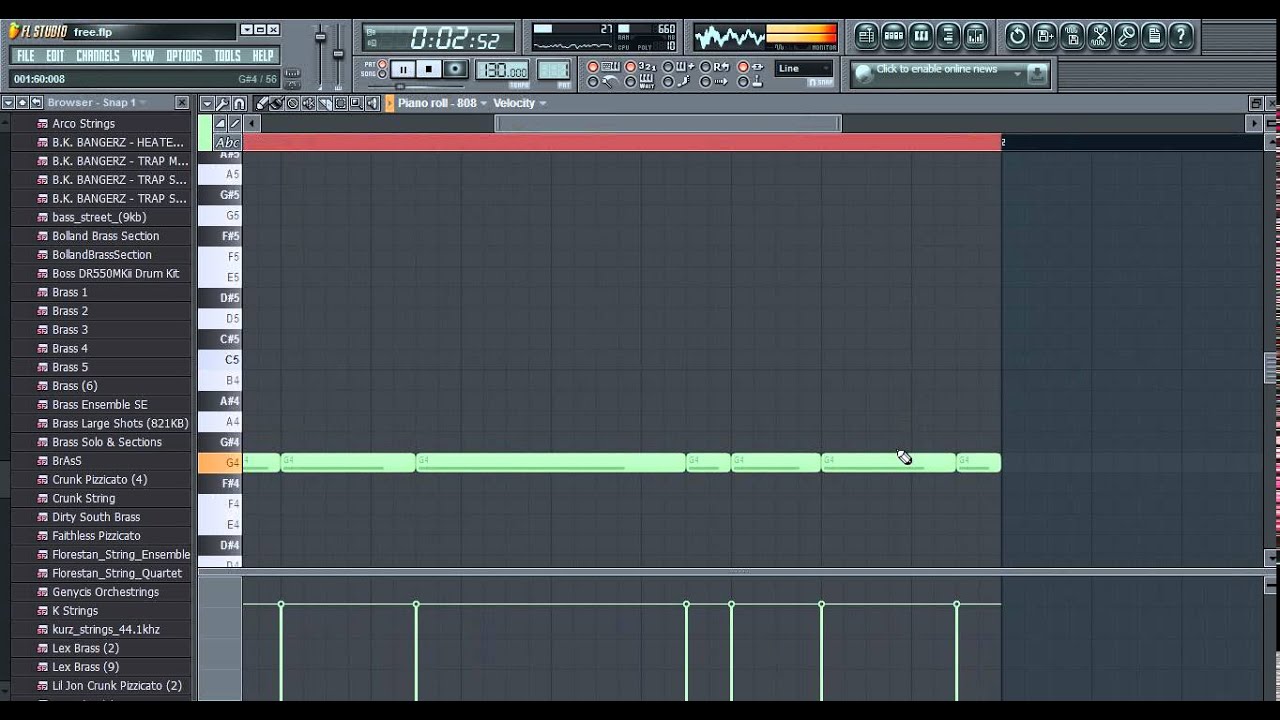Open the CHANNELS menu
The image size is (1280, 720).
[98, 56]
